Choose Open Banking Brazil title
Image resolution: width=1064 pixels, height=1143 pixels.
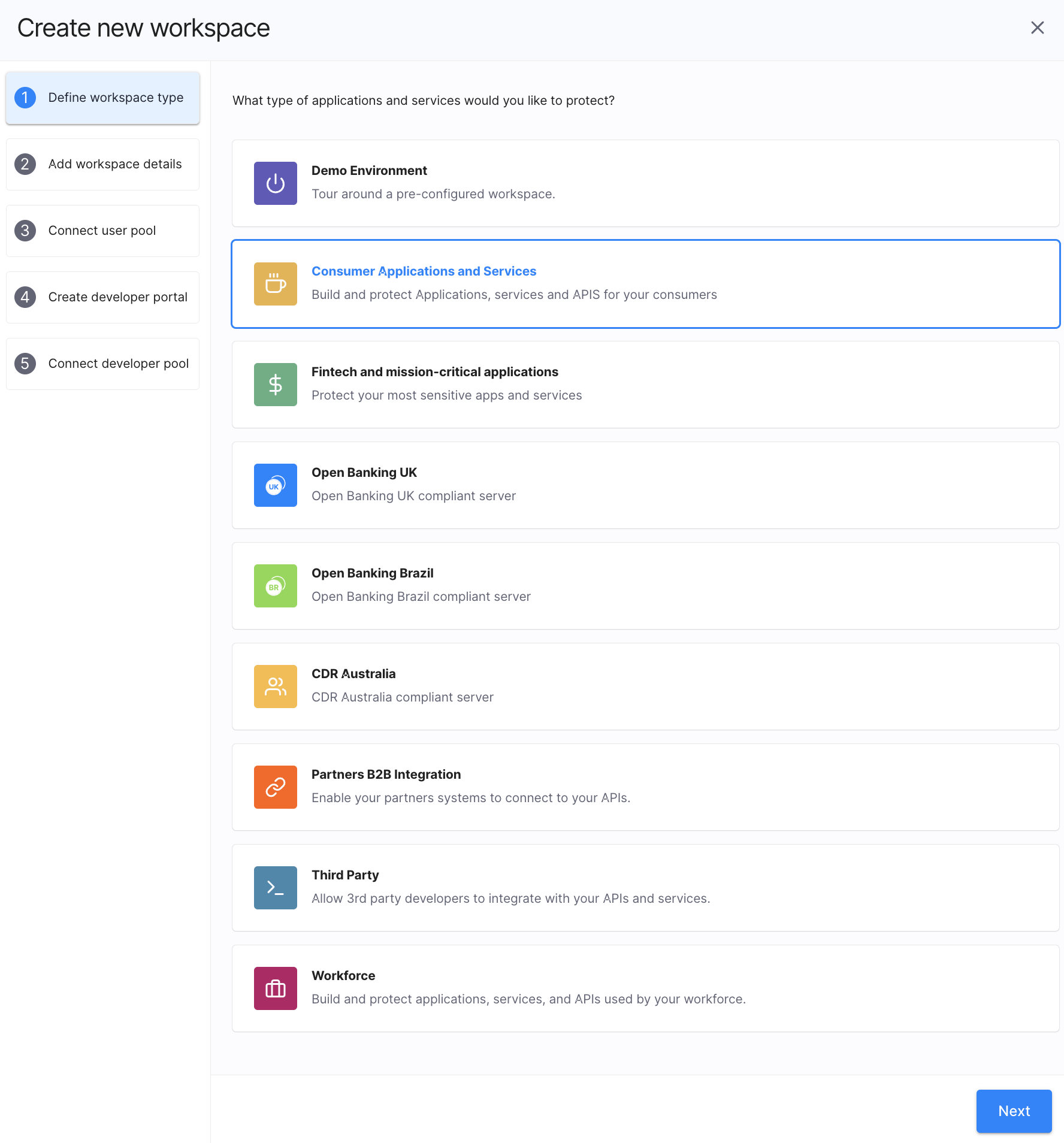pyautogui.click(x=373, y=573)
